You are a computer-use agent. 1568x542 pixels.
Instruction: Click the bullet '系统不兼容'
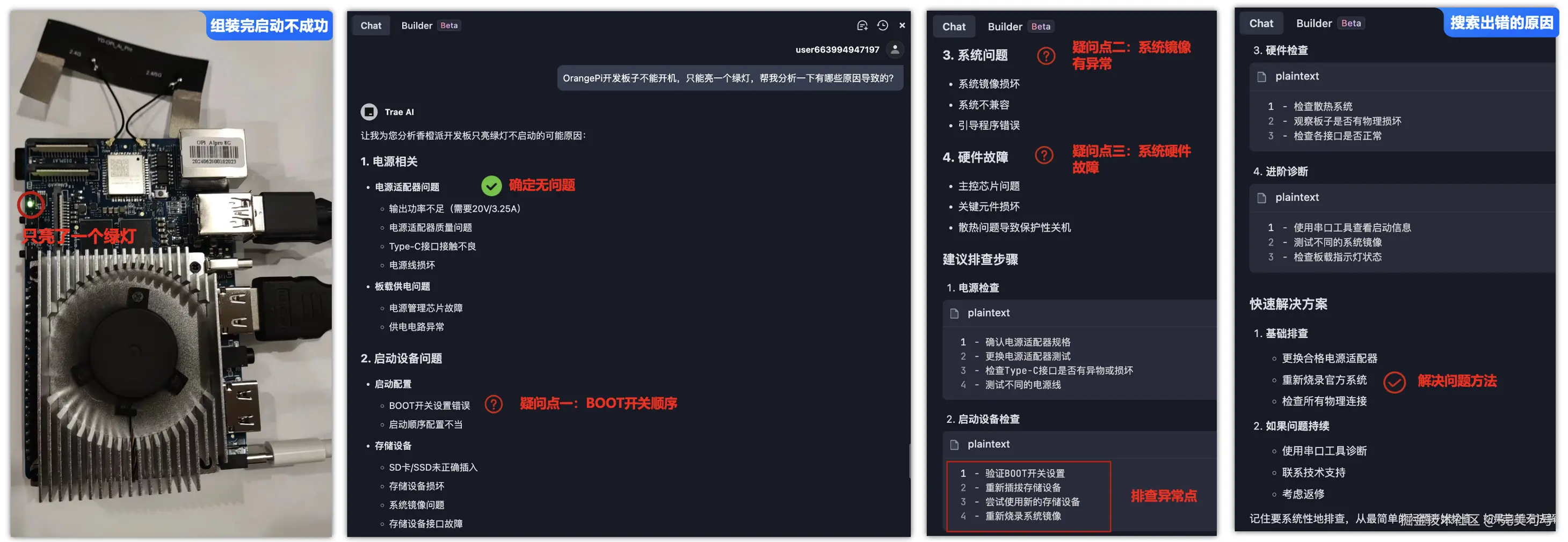(x=984, y=105)
